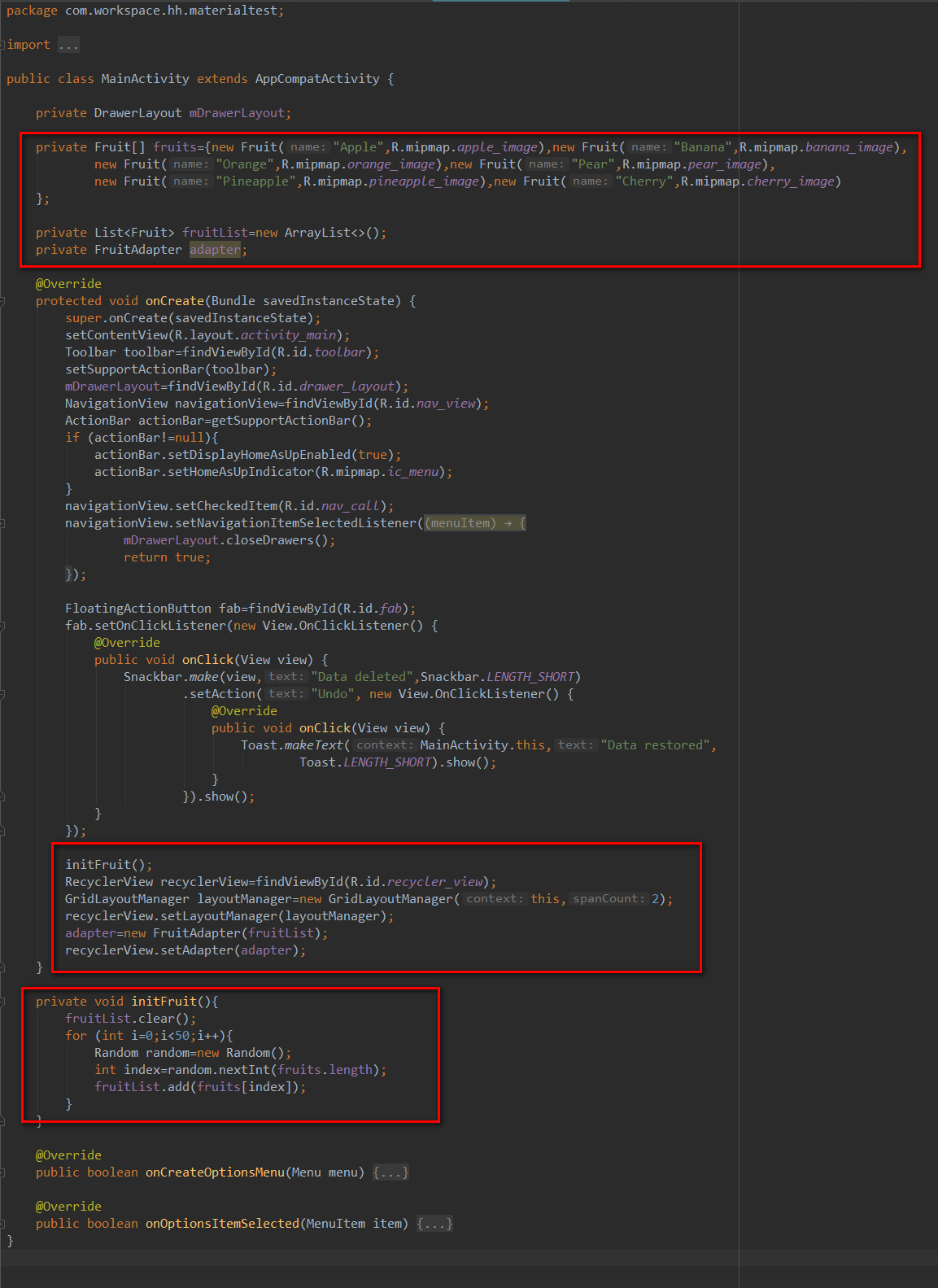Click MainActivity in the class declaration
The width and height of the screenshot is (938, 1288).
coord(145,79)
